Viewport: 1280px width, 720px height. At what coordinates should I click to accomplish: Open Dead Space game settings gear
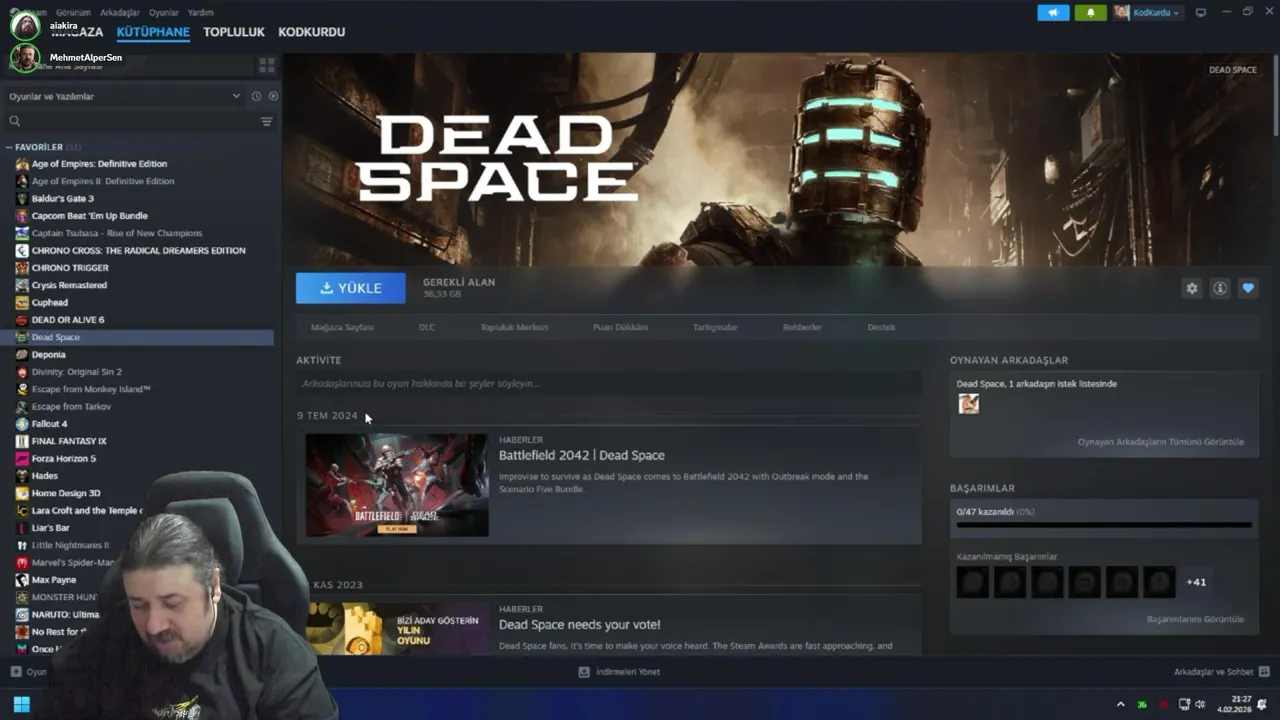[x=1192, y=288]
